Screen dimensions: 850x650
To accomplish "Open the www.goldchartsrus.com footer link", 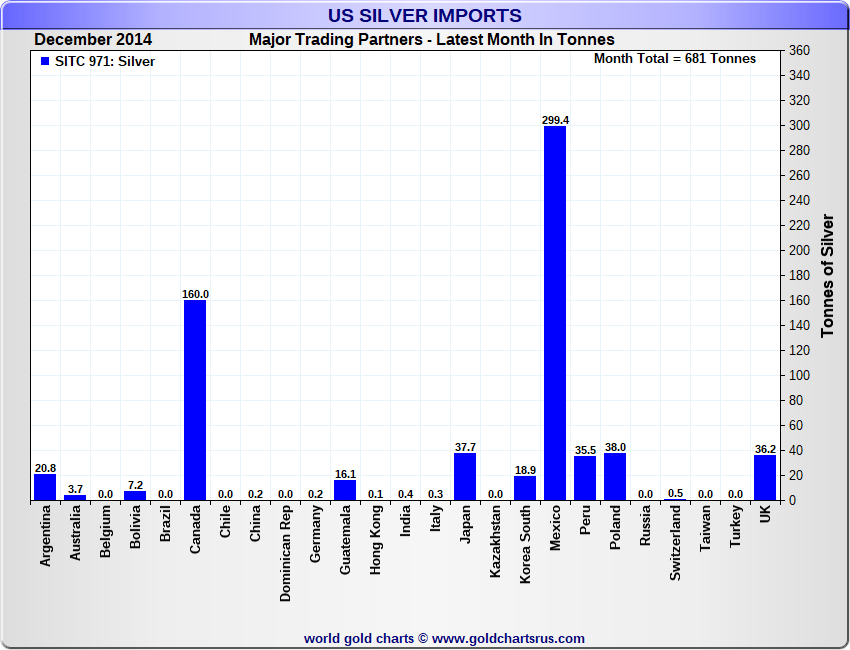I will click(x=508, y=638).
